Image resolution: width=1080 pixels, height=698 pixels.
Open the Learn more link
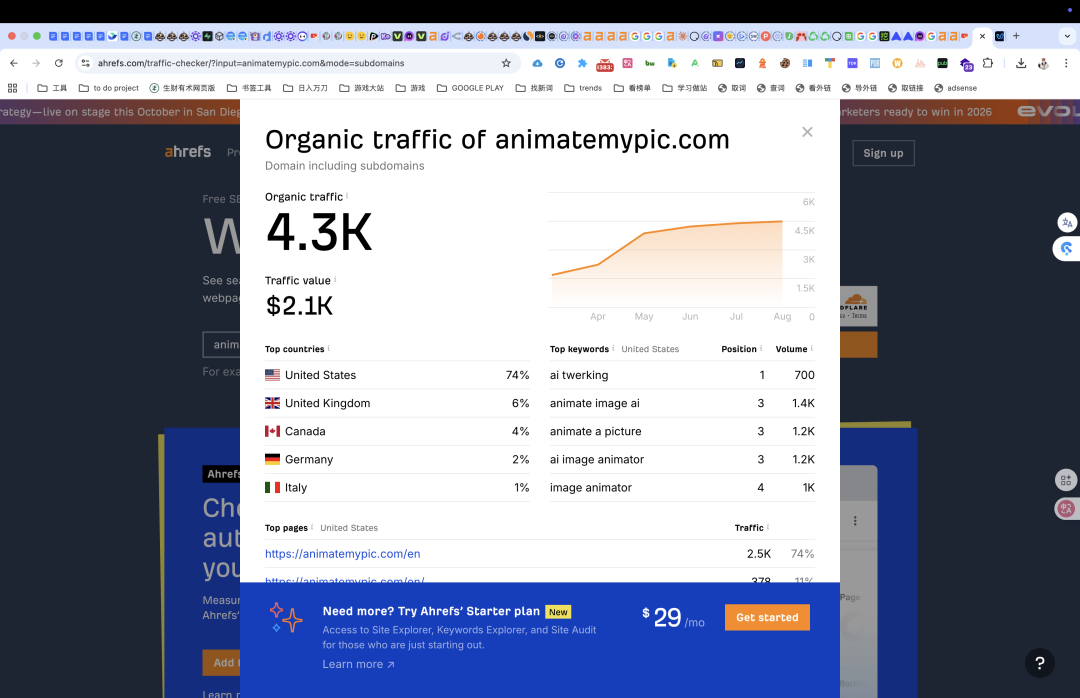[x=358, y=664]
